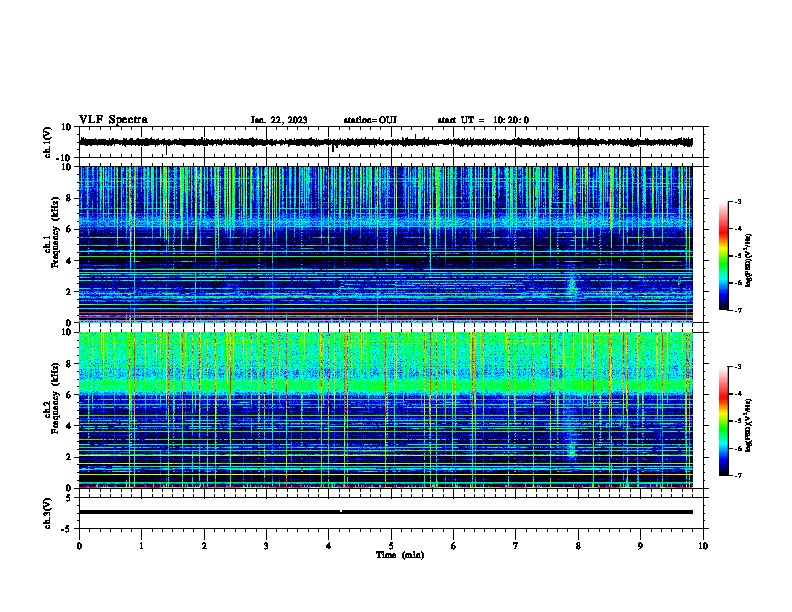Click the "10" tick on ch.1 frequency axis
This screenshot has height=612, width=792.
[67, 167]
